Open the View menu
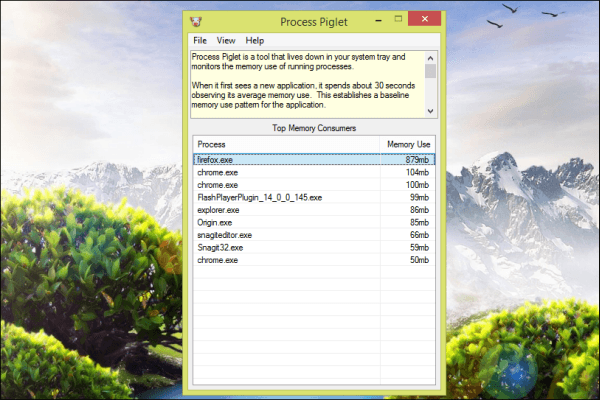 tap(226, 41)
